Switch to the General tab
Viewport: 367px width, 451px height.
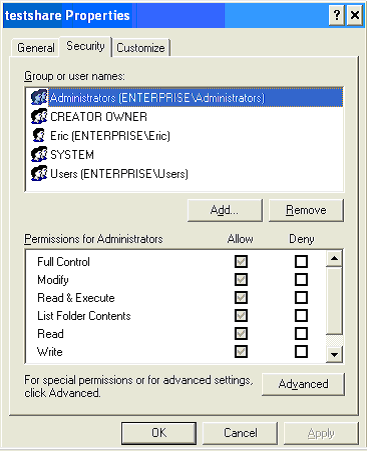coord(36,48)
